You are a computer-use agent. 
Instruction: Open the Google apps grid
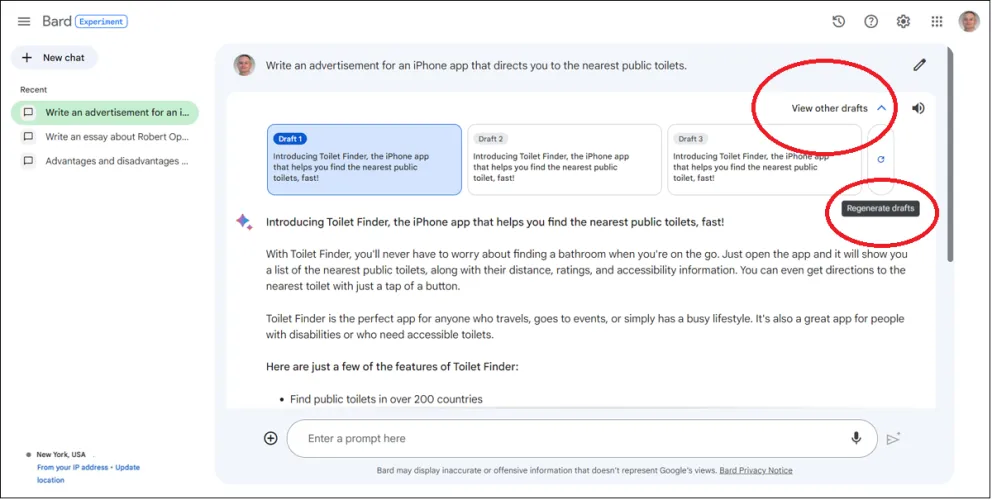pyautogui.click(x=937, y=22)
